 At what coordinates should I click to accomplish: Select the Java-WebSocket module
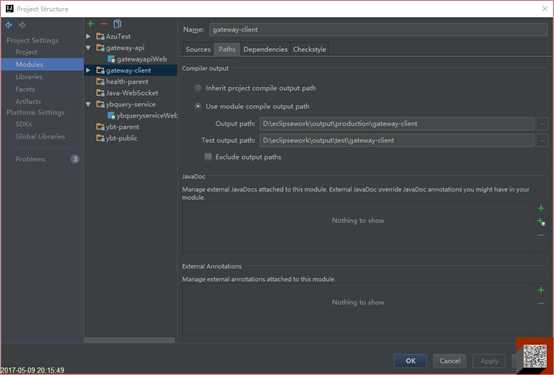(132, 93)
